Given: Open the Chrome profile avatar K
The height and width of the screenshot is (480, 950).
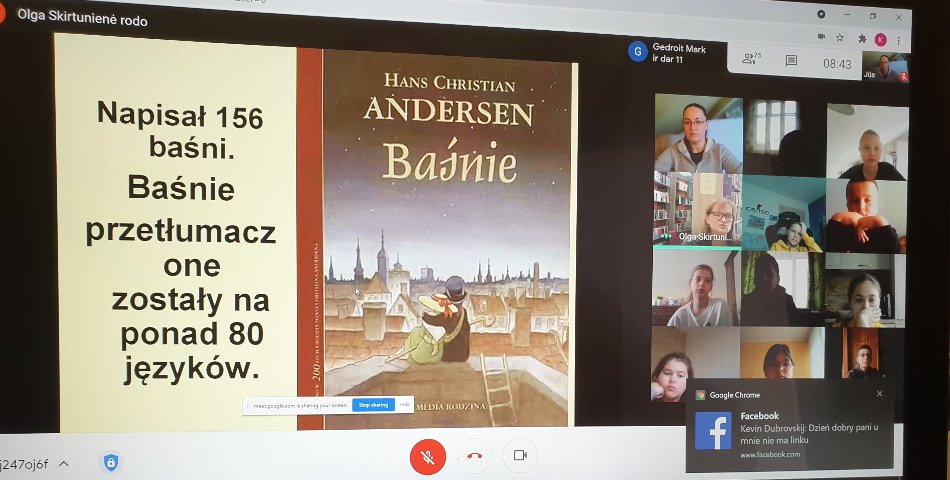Looking at the screenshot, I should point(880,40).
